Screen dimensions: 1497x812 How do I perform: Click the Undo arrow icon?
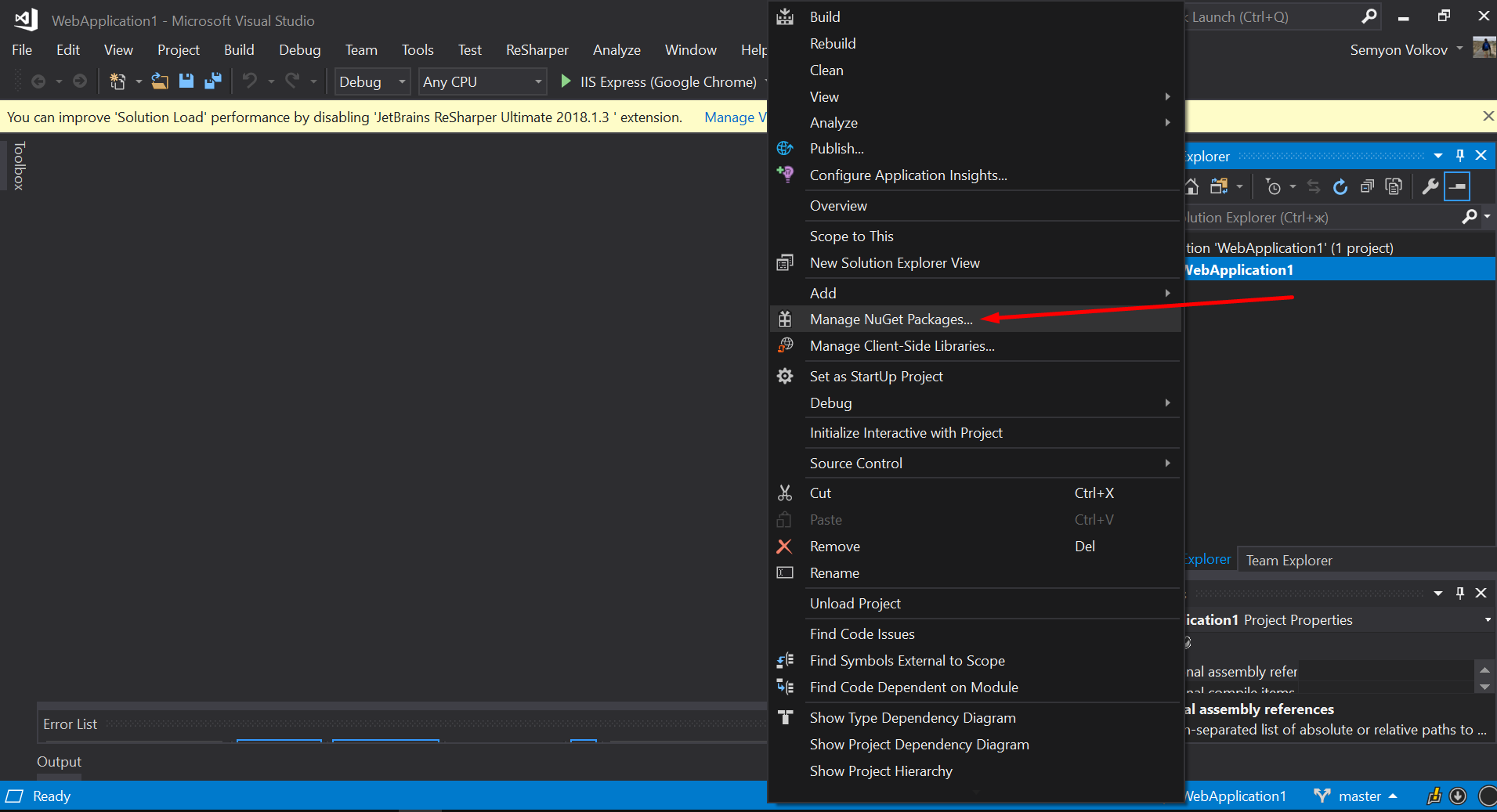tap(250, 81)
